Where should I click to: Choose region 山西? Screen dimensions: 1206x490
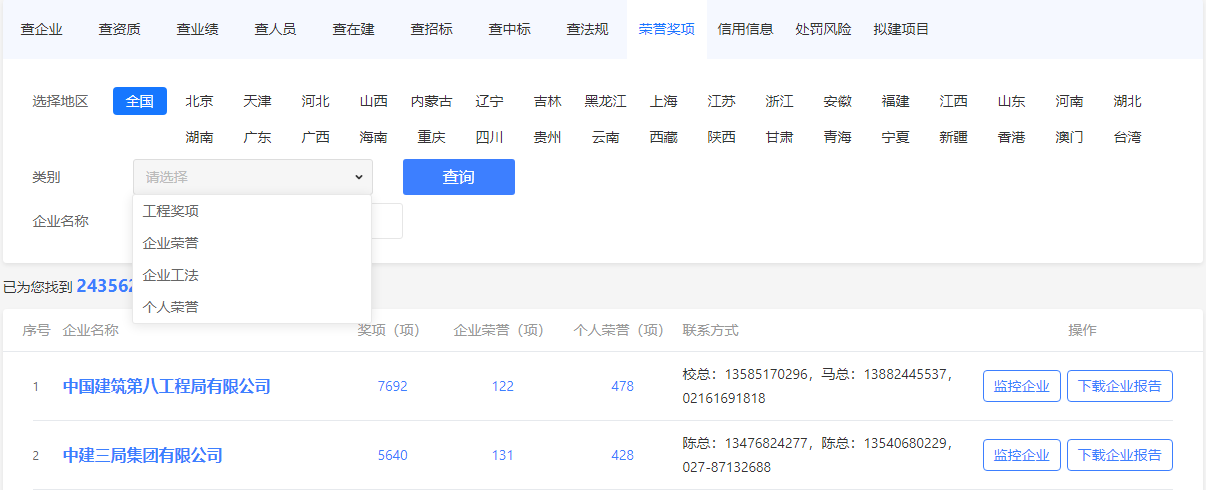click(374, 101)
